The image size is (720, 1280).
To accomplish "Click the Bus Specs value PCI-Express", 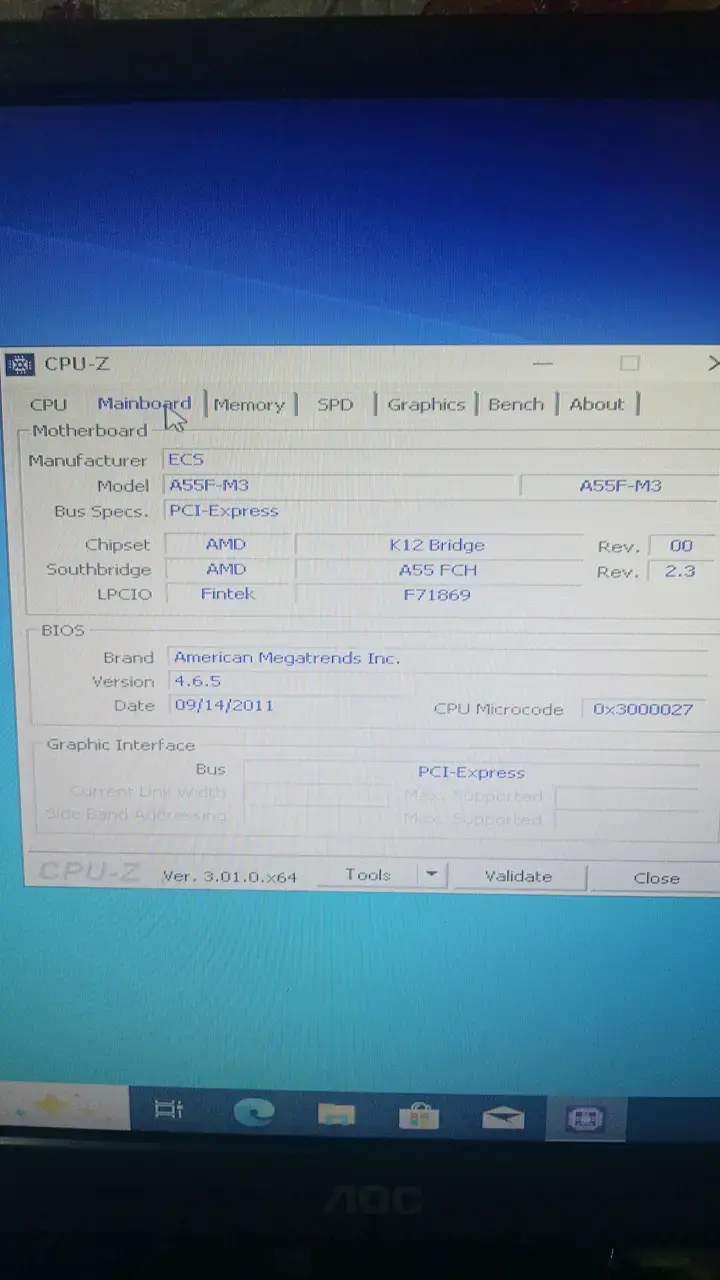I will click(x=440, y=511).
